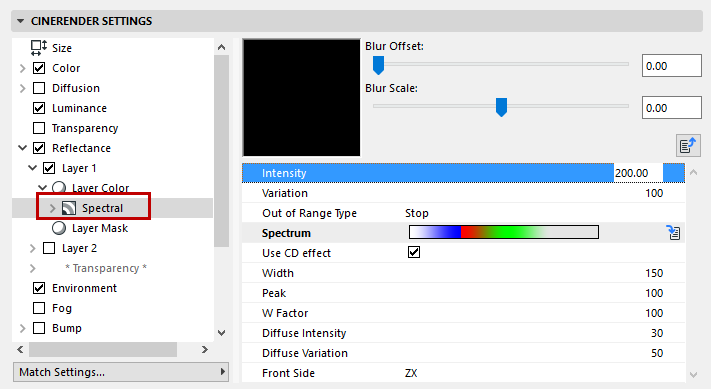Click the load settings icon below Blur Scale
711x389 pixels.
coord(688,146)
